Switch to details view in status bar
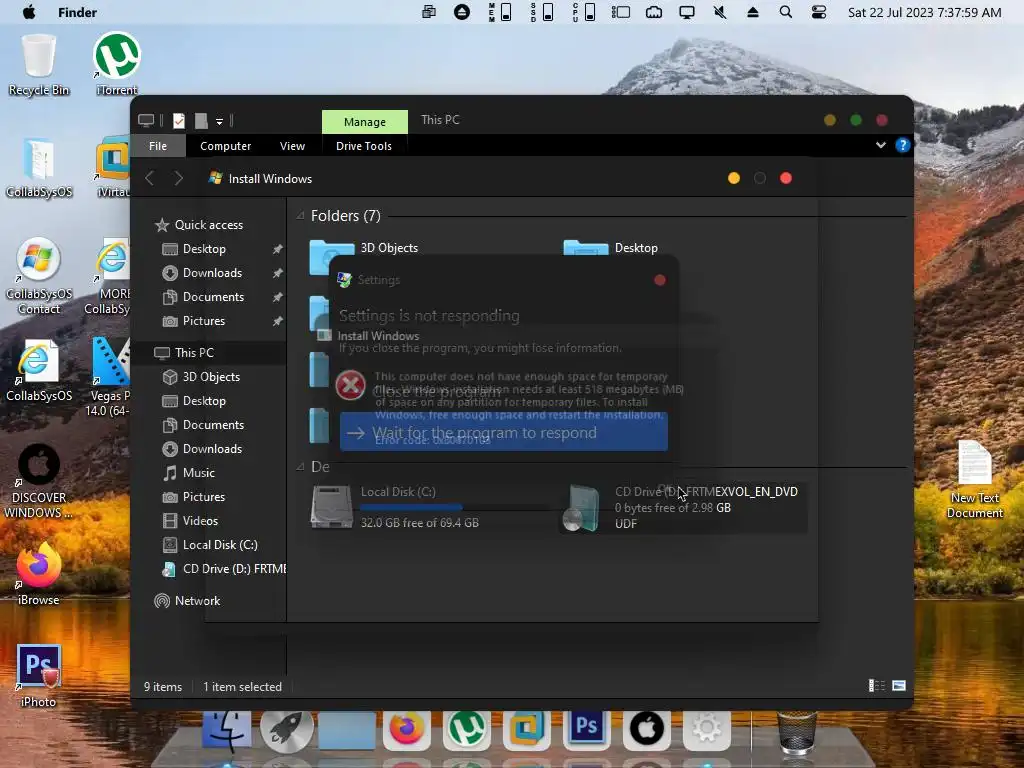The image size is (1024, 768). click(876, 686)
